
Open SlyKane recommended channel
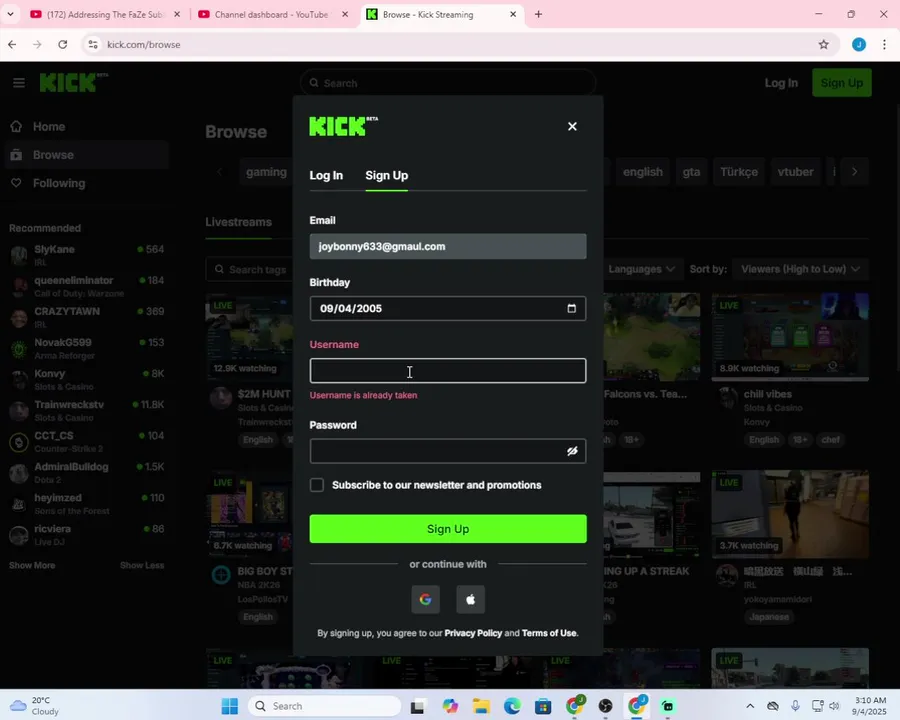(x=86, y=255)
